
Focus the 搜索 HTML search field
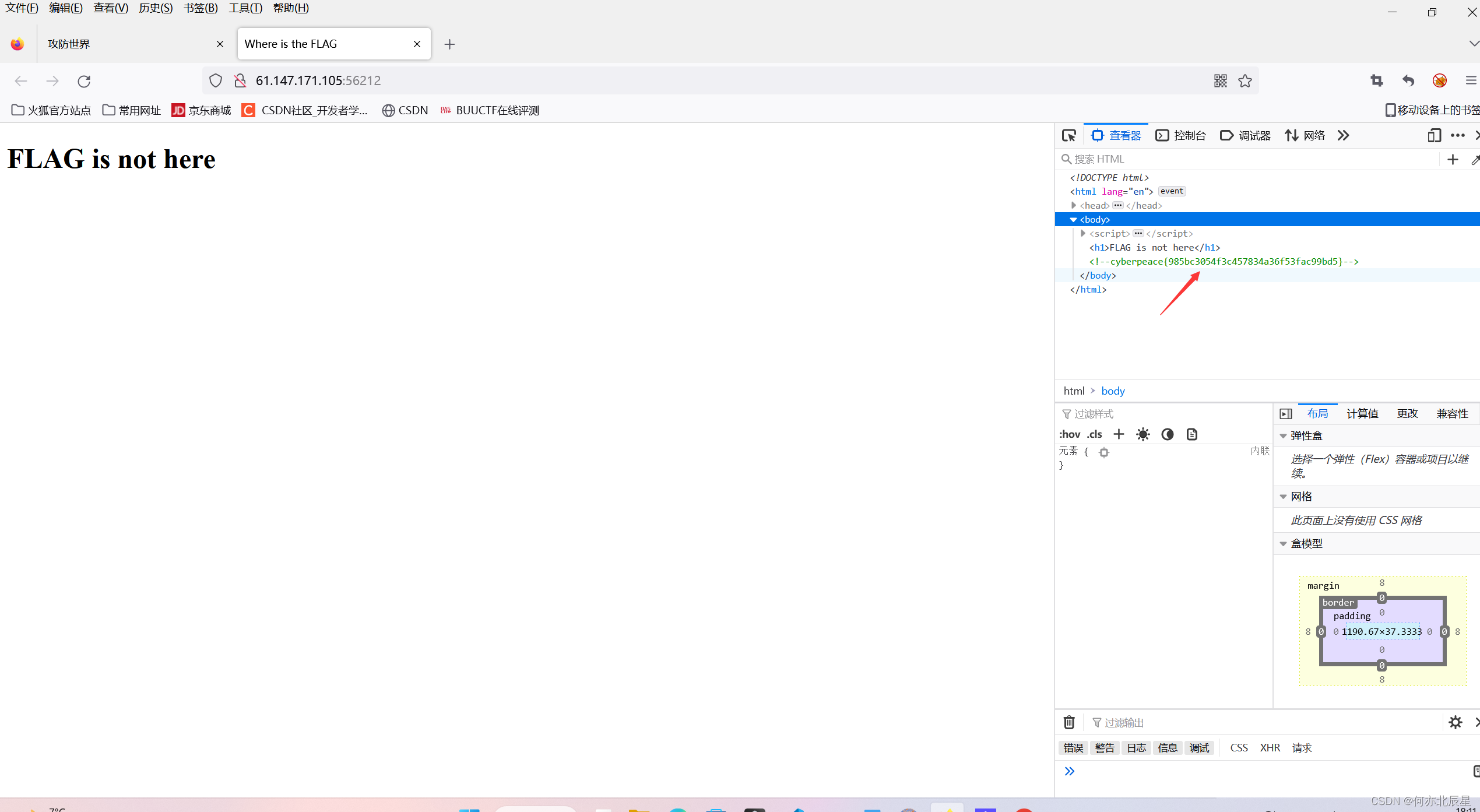point(1247,159)
